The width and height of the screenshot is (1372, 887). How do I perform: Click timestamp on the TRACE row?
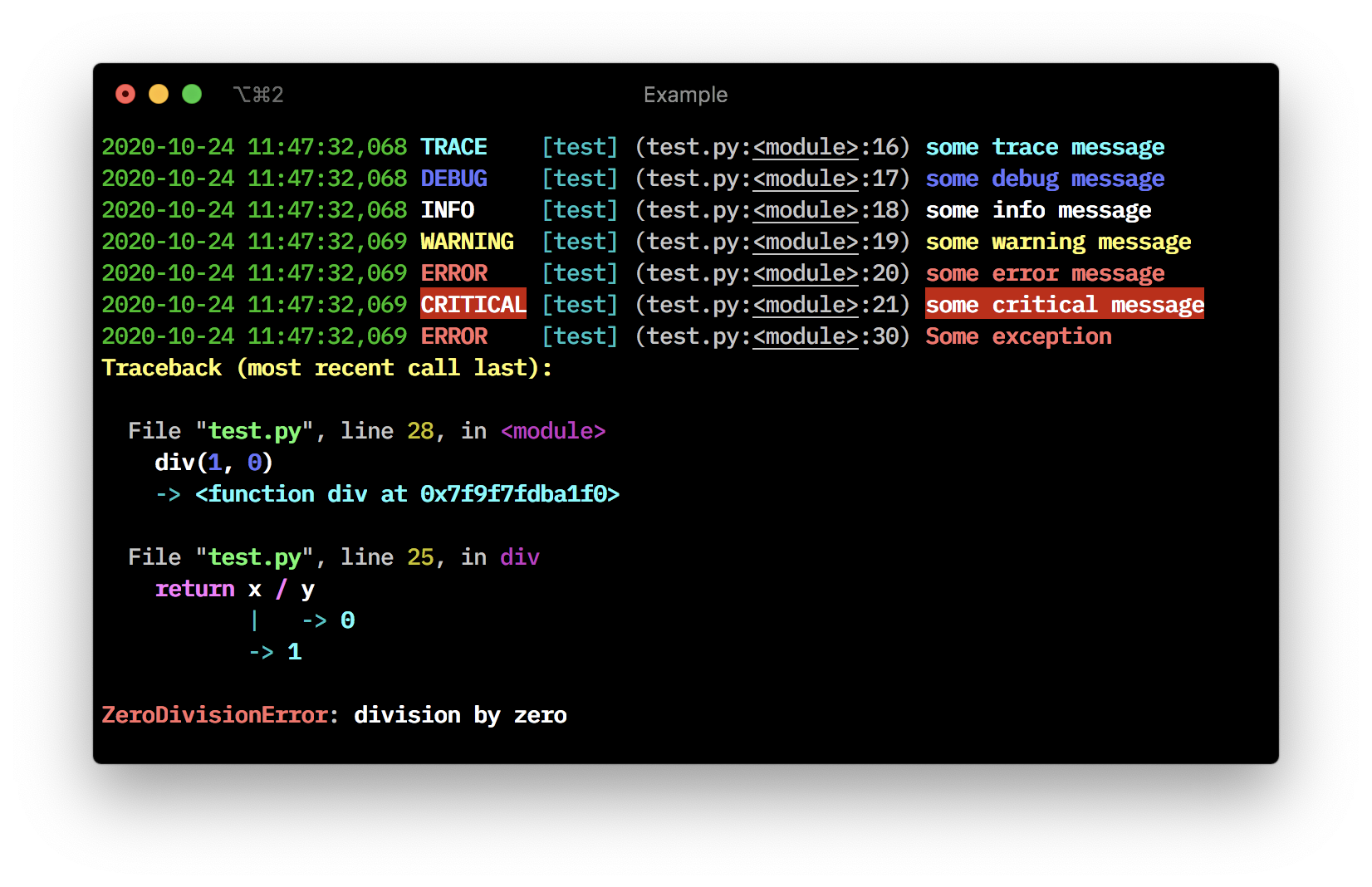[254, 147]
